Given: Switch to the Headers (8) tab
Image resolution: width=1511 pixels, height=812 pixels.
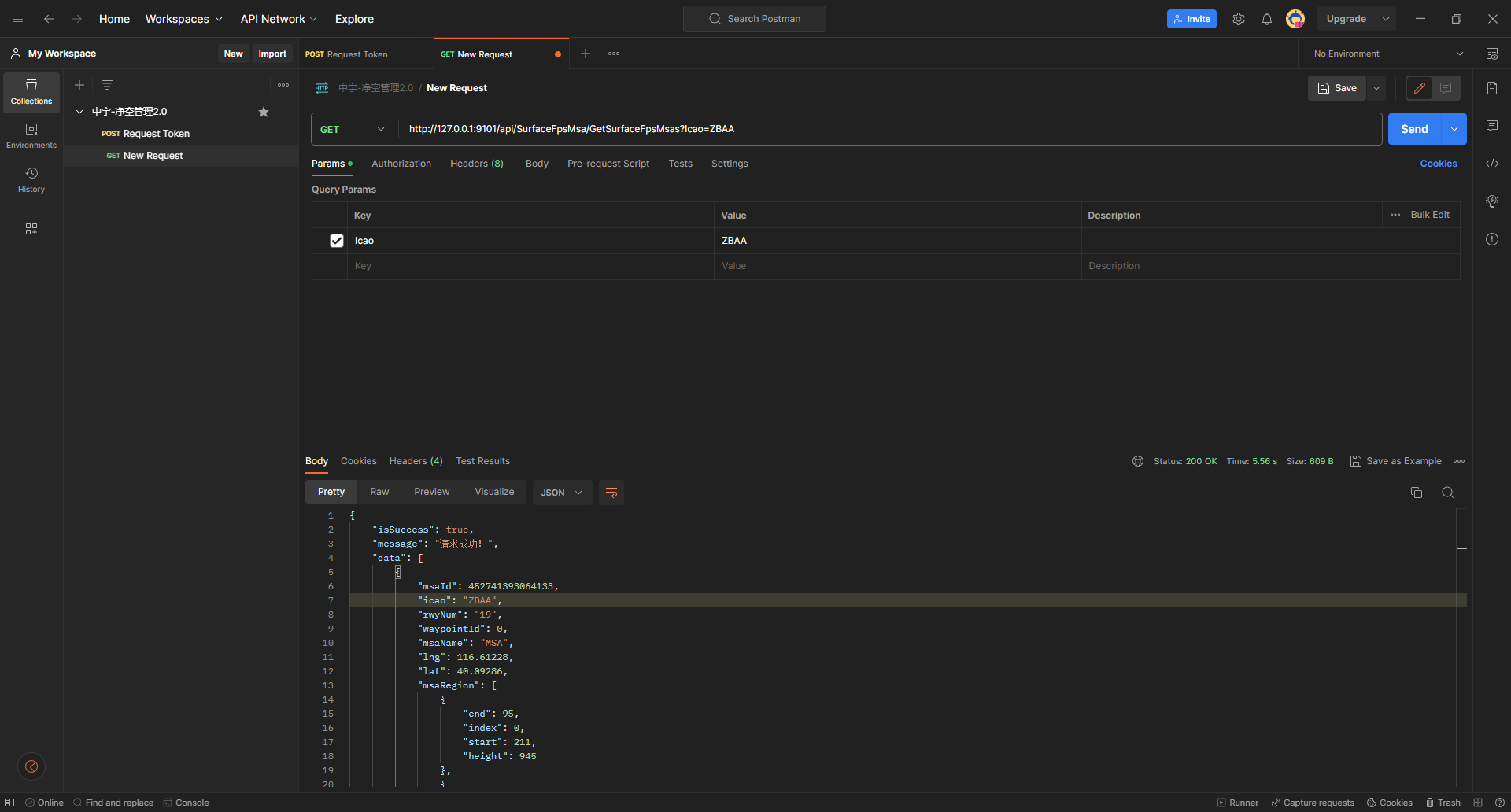Looking at the screenshot, I should click(x=477, y=164).
